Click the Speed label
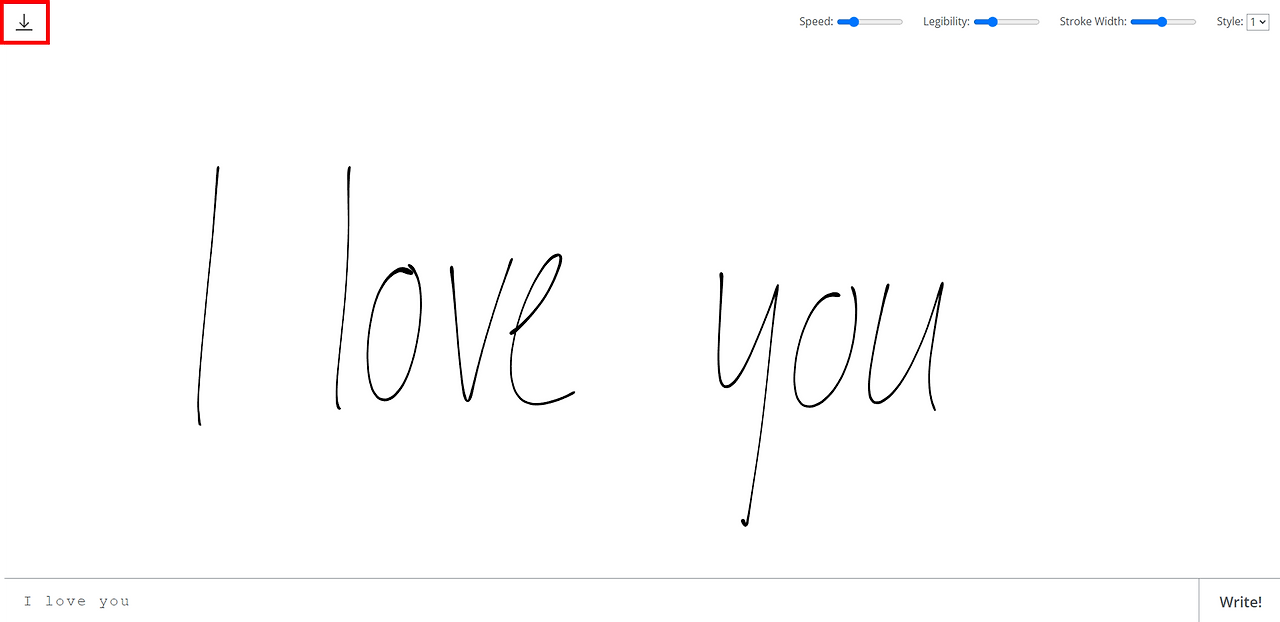 tap(815, 21)
